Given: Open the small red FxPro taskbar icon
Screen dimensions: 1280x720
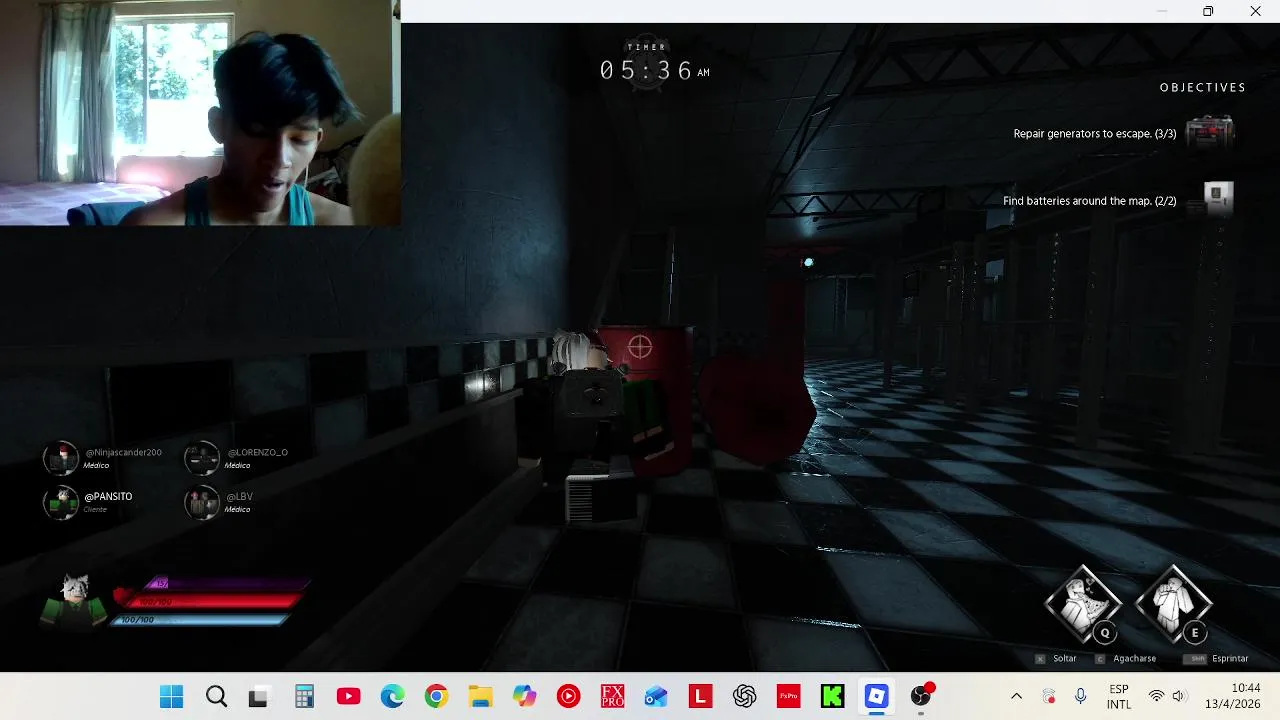Looking at the screenshot, I should [788, 696].
